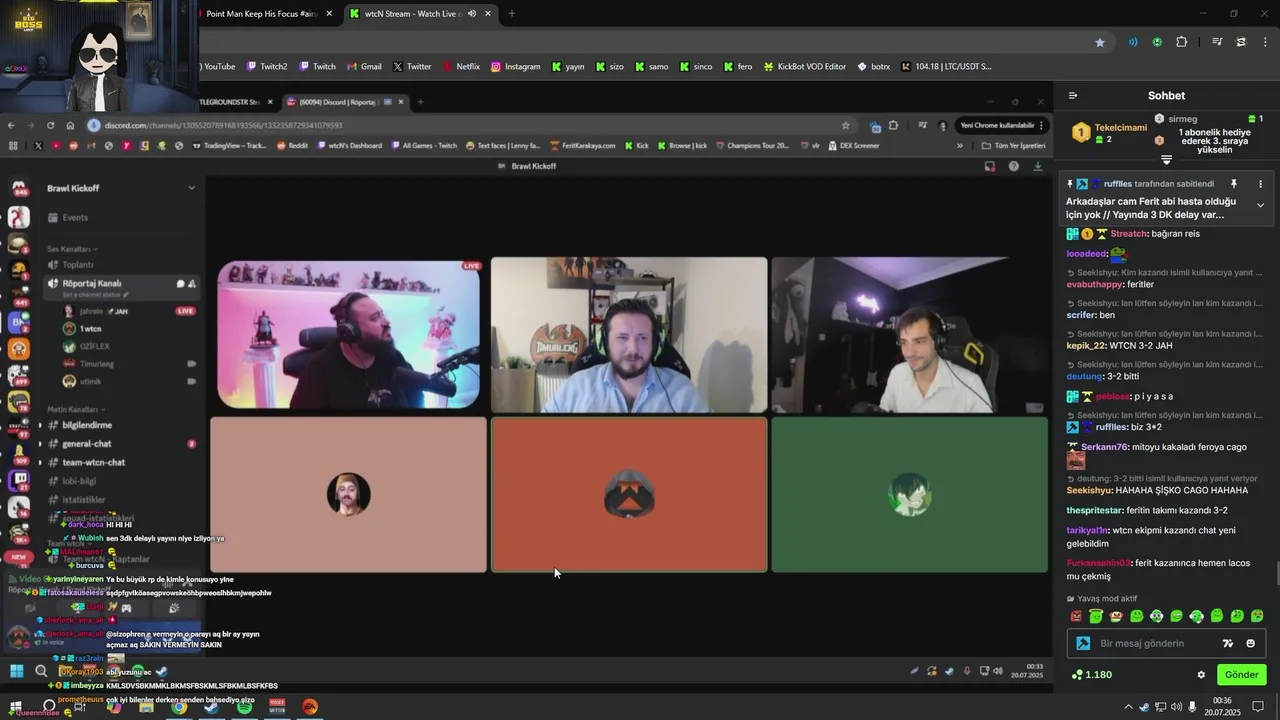Show hidden system tray icons
Screen dimensions: 1280x720
point(1128,707)
